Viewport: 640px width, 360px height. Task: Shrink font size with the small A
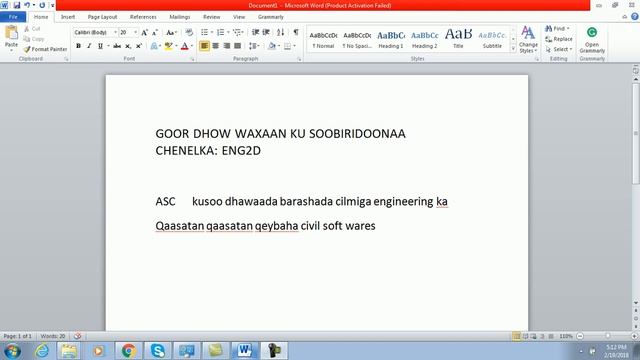click(x=155, y=32)
